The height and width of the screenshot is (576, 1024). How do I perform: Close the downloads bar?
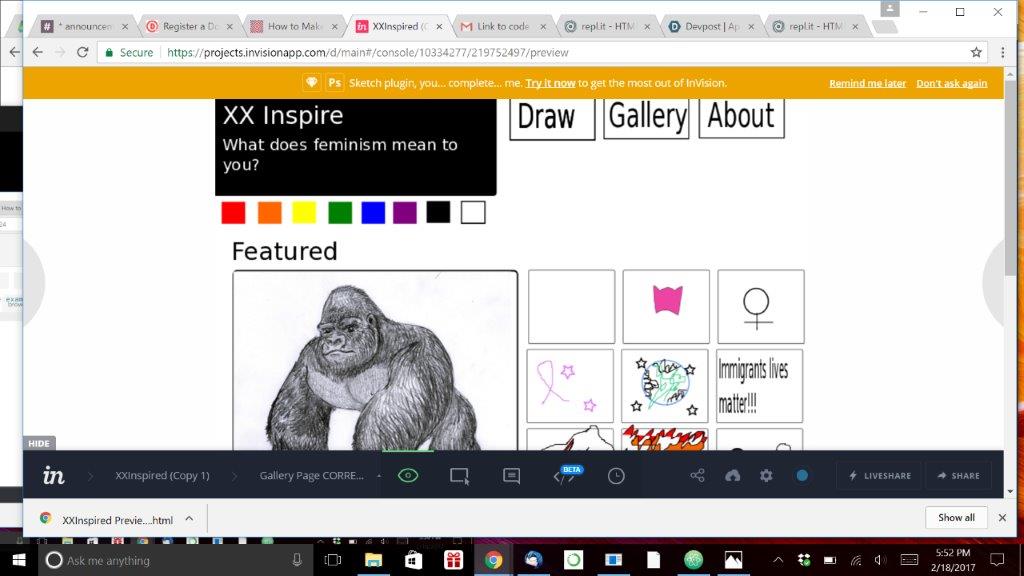(x=1002, y=517)
